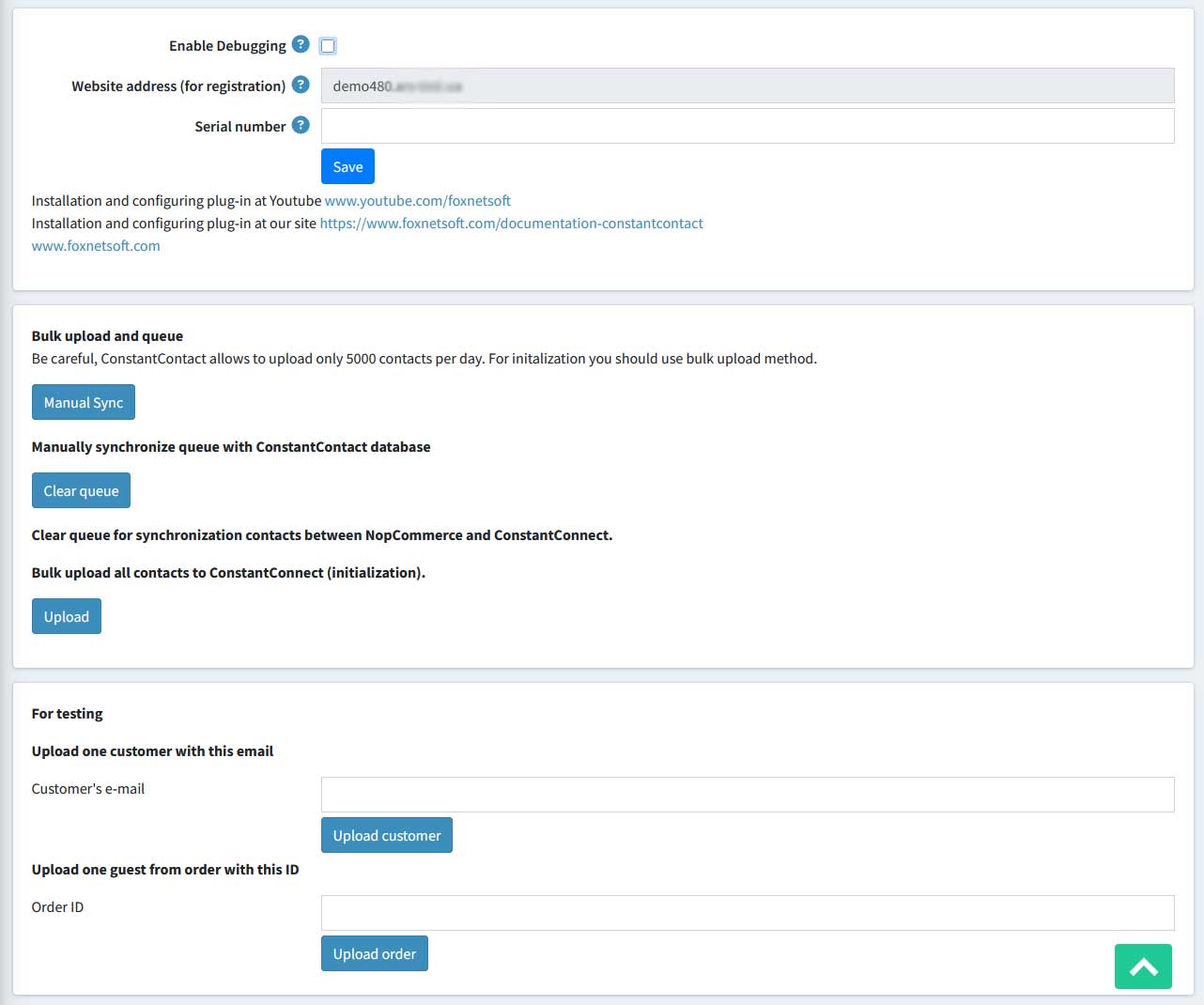Open the www.youtube.com/foxnetsoft link
Viewport: 1204px width, 1005px height.
point(418,201)
